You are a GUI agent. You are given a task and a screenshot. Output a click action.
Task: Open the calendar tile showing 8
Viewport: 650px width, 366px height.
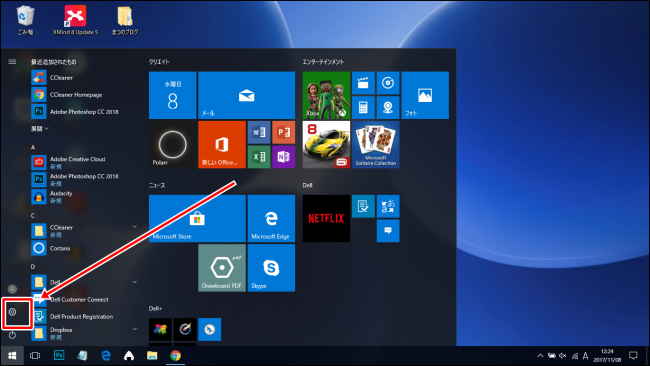[172, 95]
